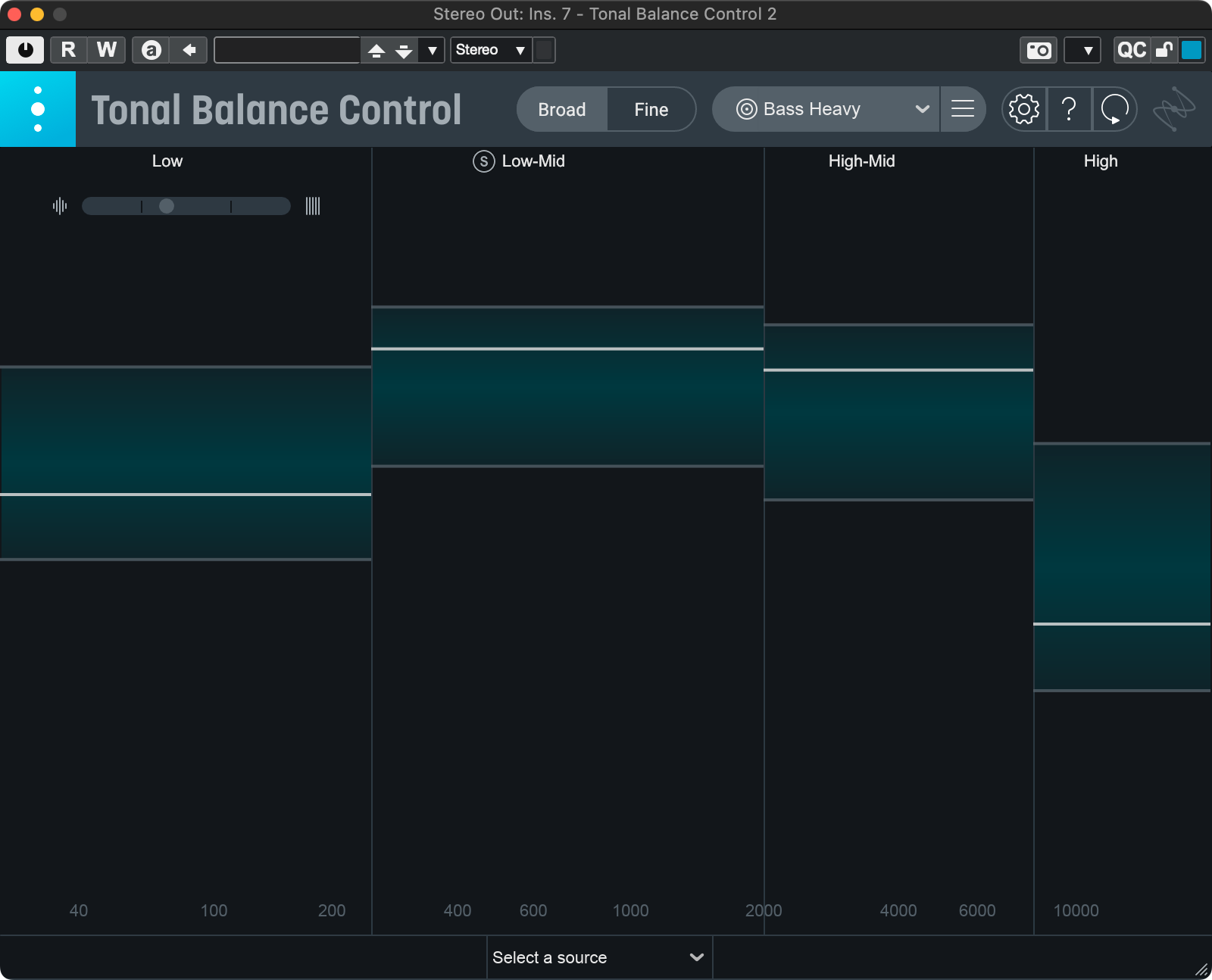Image resolution: width=1212 pixels, height=980 pixels.
Task: Switch to the Fine view
Action: [x=651, y=109]
